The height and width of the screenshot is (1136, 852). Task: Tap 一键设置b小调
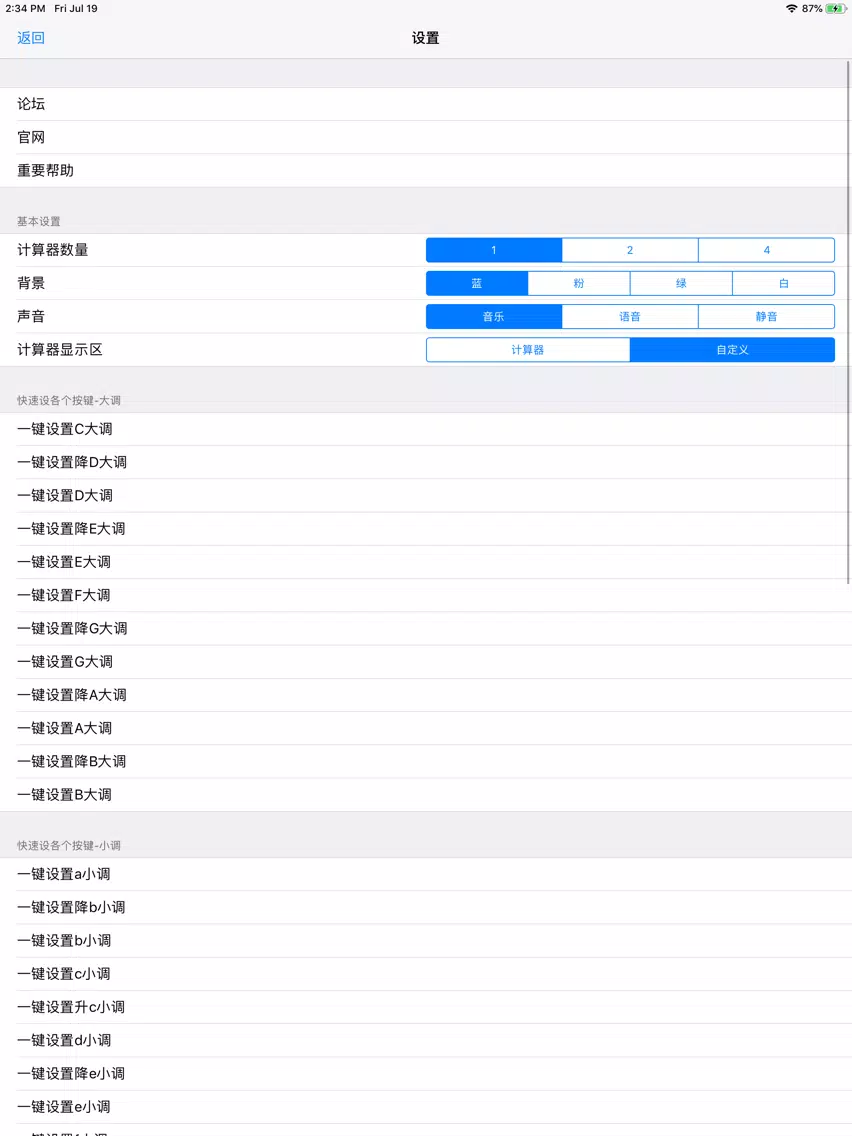[426, 941]
